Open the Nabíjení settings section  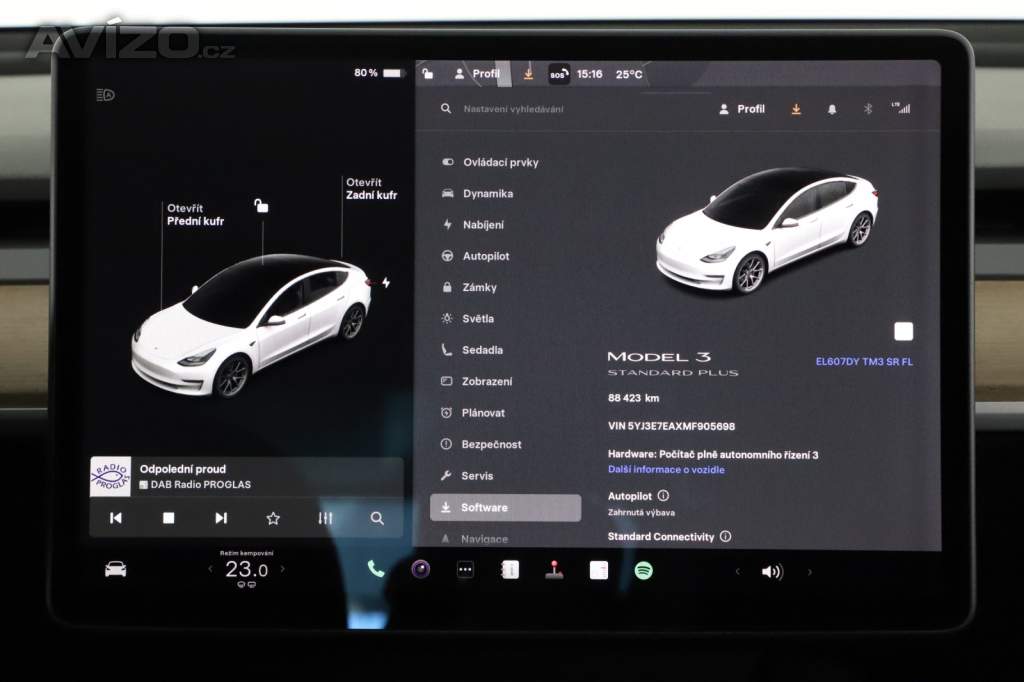click(x=483, y=225)
